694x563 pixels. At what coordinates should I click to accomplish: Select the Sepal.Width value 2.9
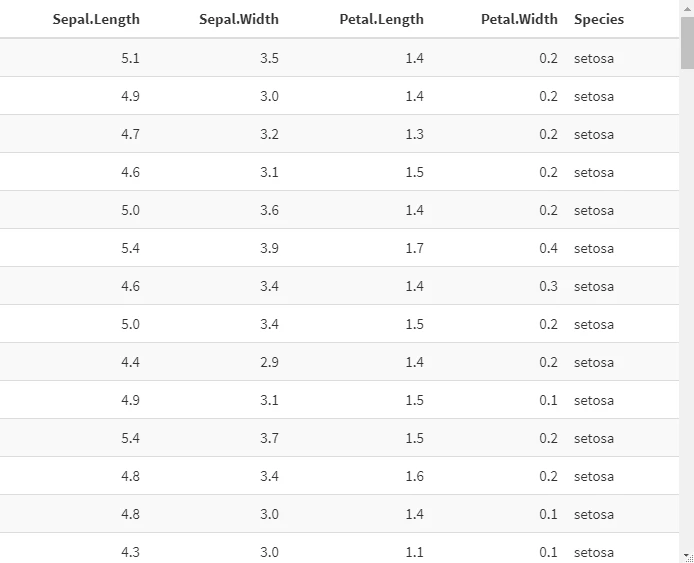(x=269, y=362)
